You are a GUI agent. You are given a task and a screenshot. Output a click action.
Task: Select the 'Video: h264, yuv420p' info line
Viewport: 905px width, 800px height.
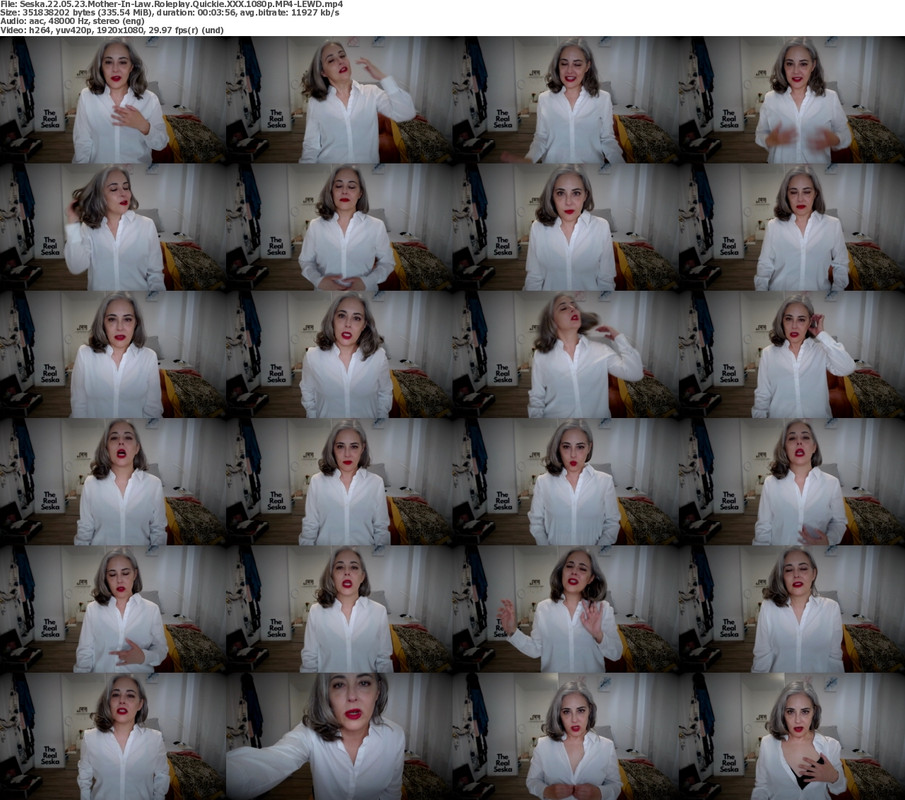pyautogui.click(x=112, y=30)
